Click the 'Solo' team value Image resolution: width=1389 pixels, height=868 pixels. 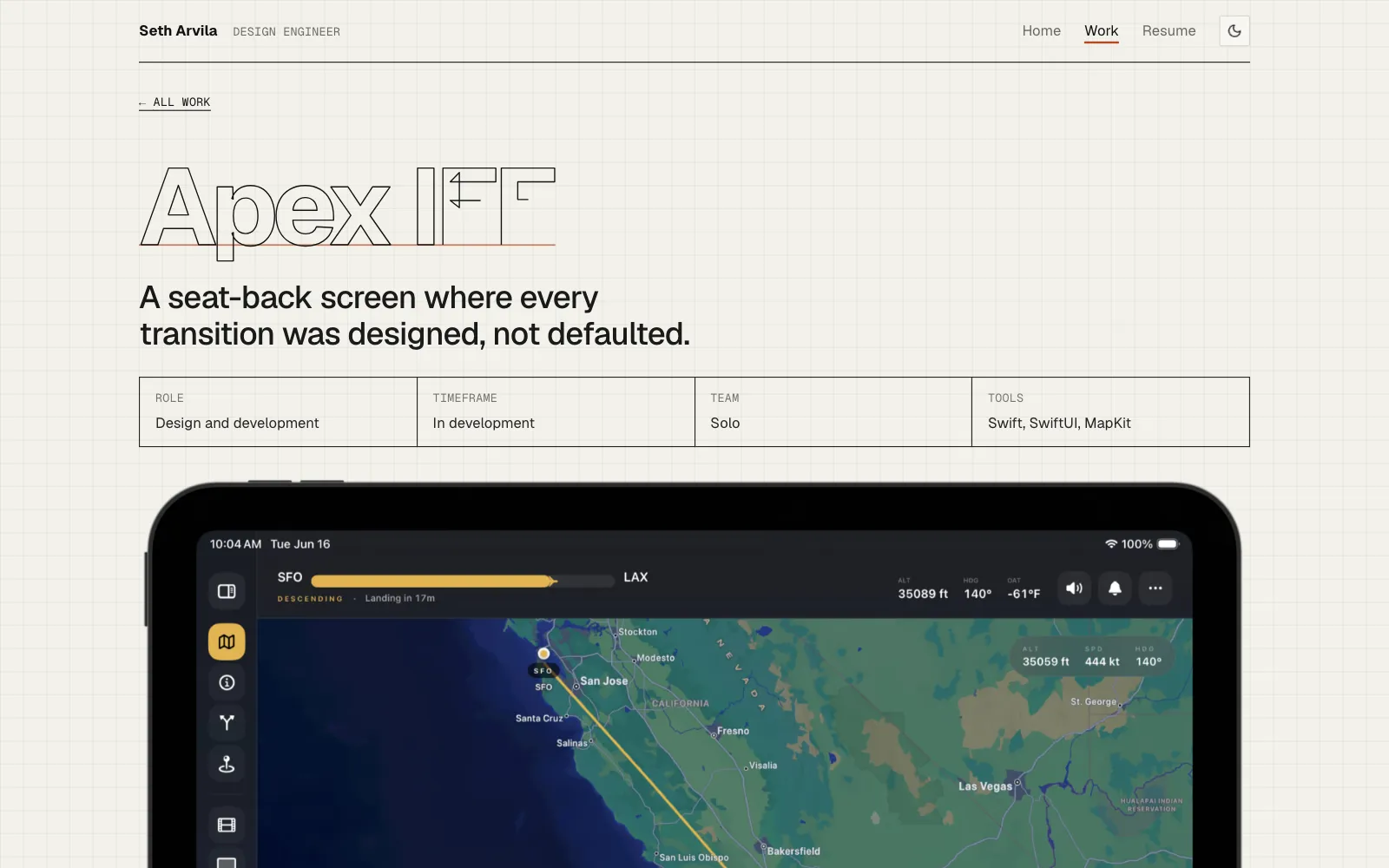[725, 424]
